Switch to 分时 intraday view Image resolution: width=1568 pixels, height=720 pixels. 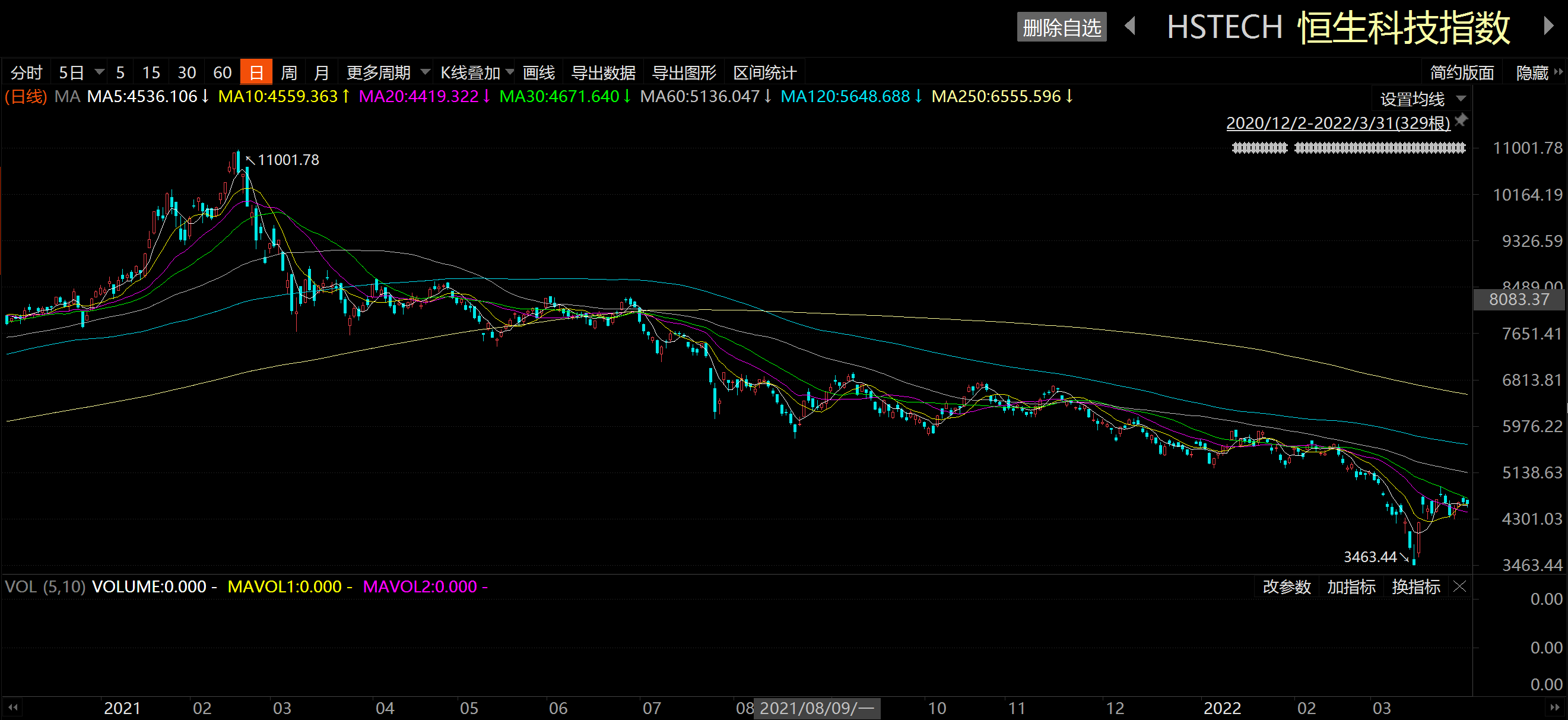(x=26, y=72)
